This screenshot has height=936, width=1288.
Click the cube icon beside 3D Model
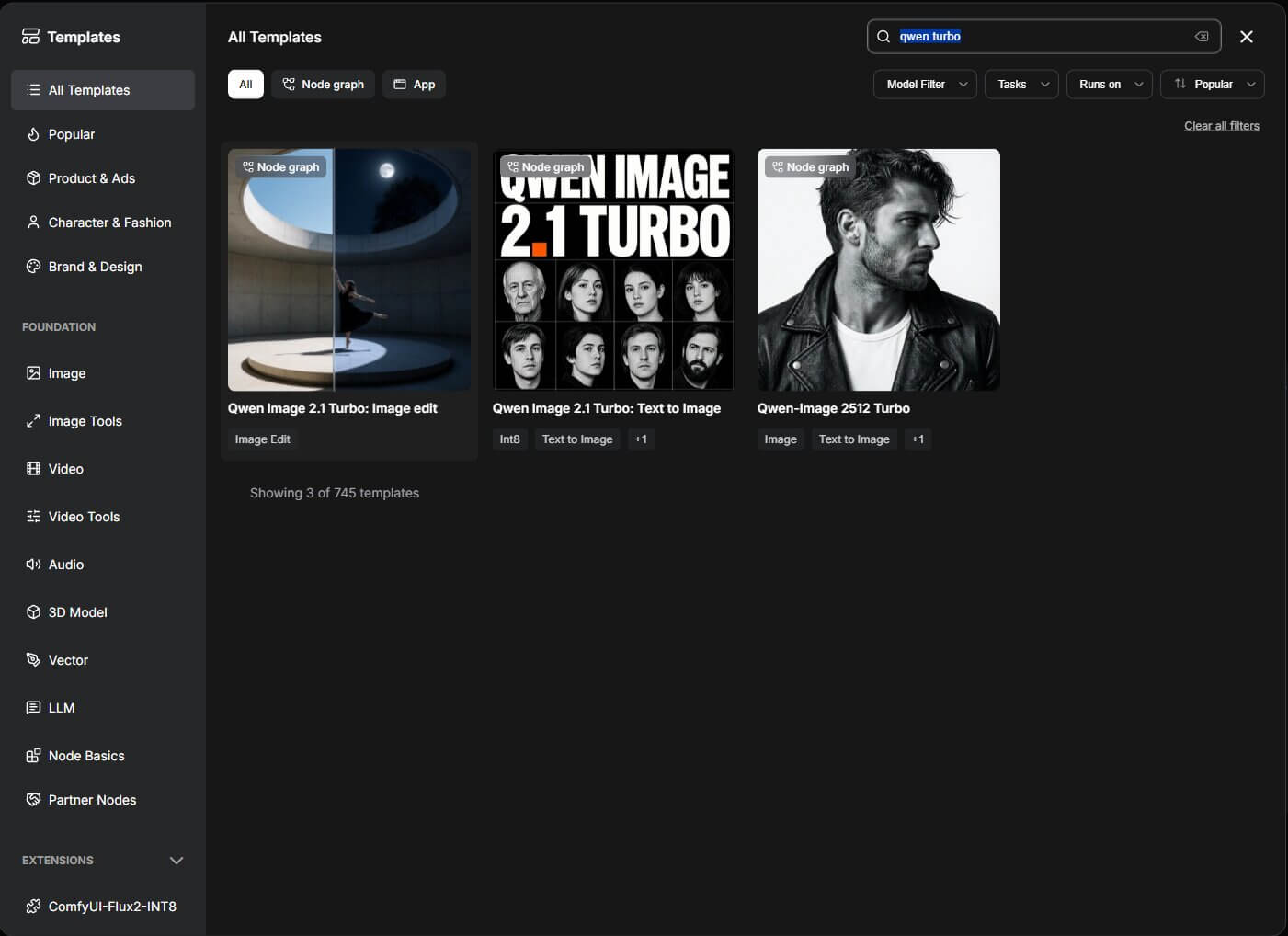click(33, 612)
